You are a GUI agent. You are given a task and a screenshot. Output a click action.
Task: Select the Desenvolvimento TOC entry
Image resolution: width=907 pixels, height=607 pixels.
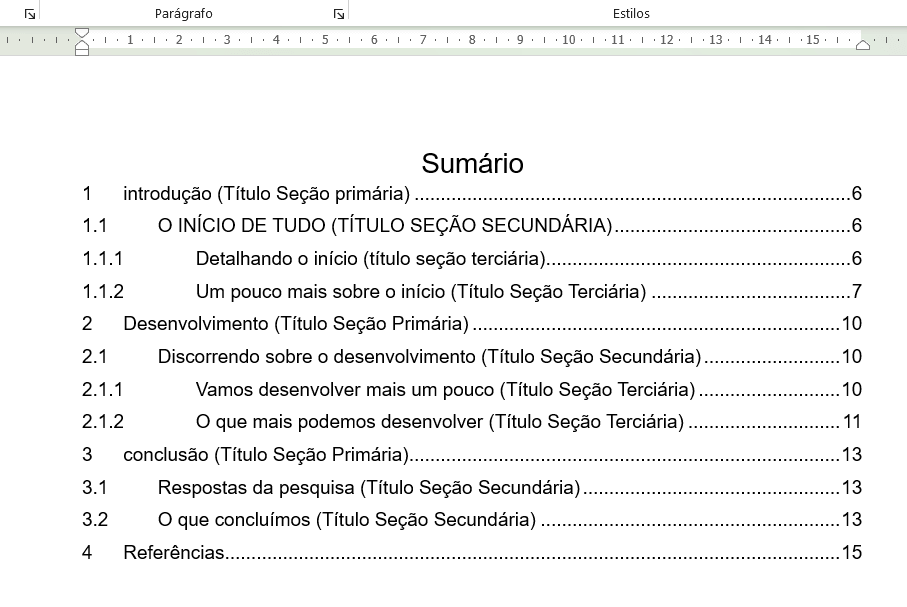pos(278,324)
